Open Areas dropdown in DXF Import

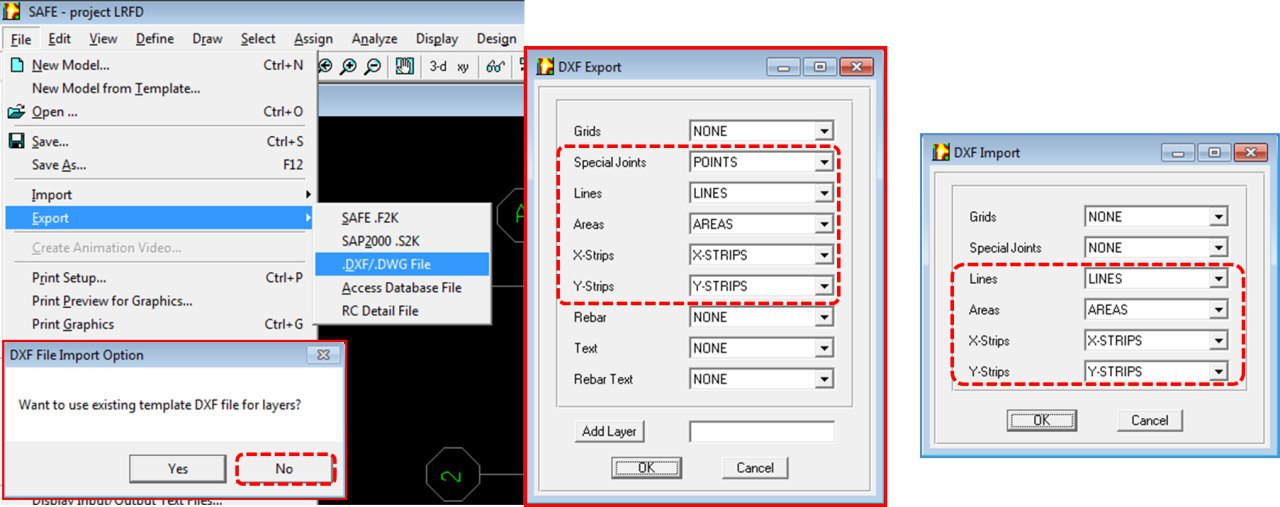(1218, 310)
